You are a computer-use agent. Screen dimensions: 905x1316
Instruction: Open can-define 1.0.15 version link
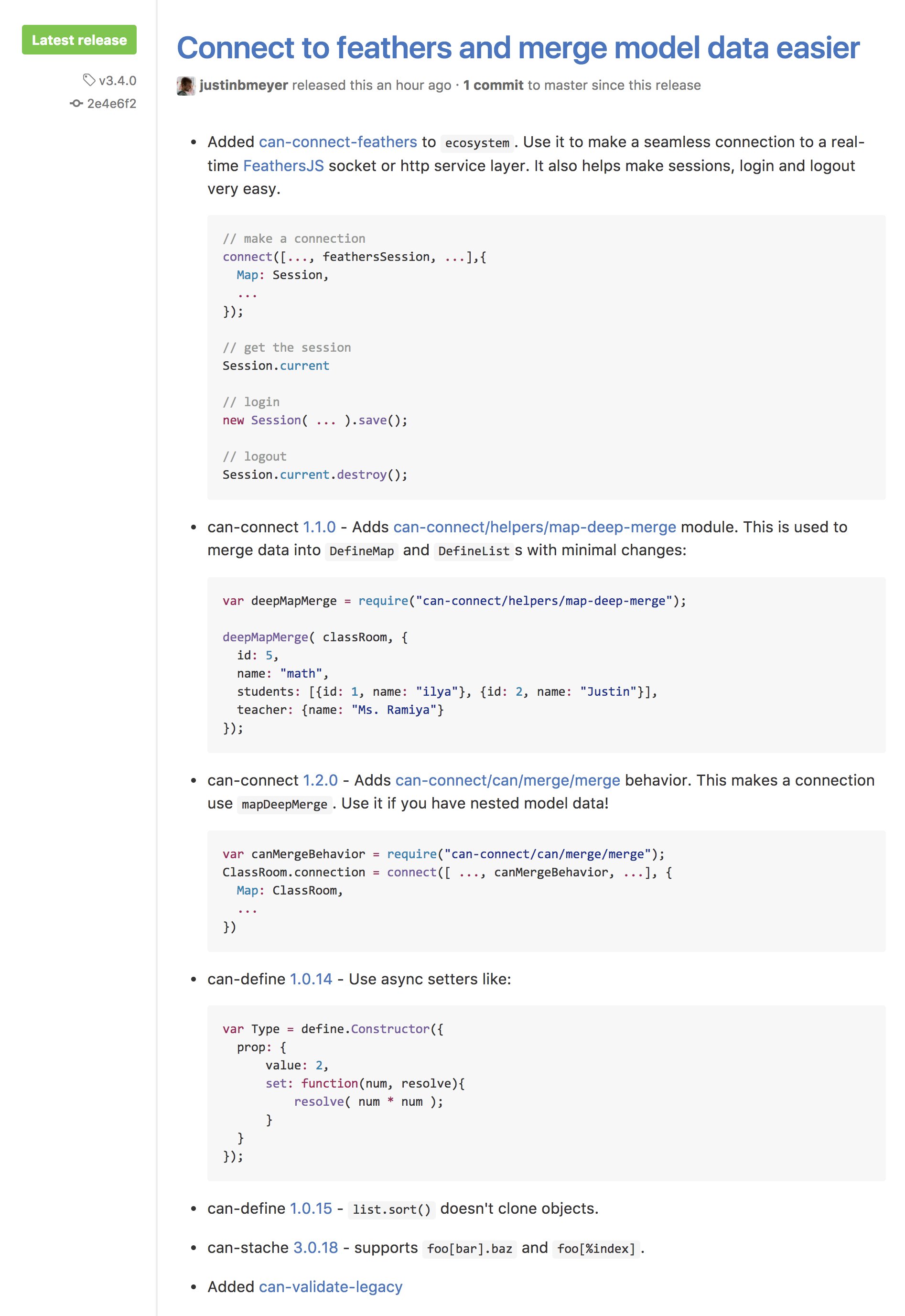coord(312,1208)
